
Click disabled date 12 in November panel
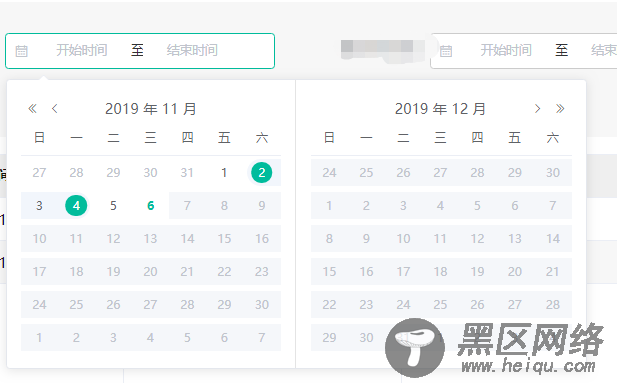point(113,239)
